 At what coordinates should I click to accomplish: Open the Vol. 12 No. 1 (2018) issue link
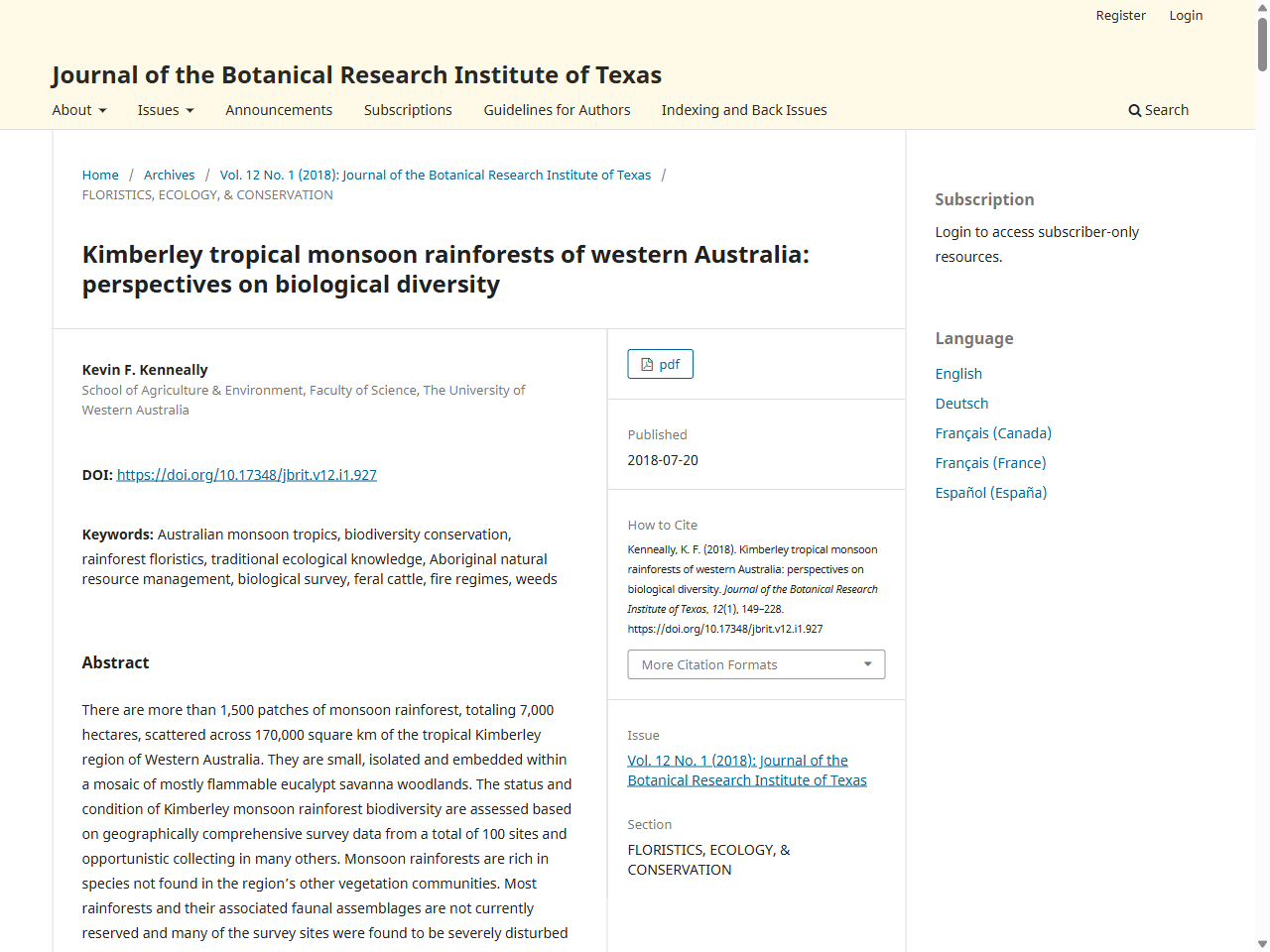(435, 175)
